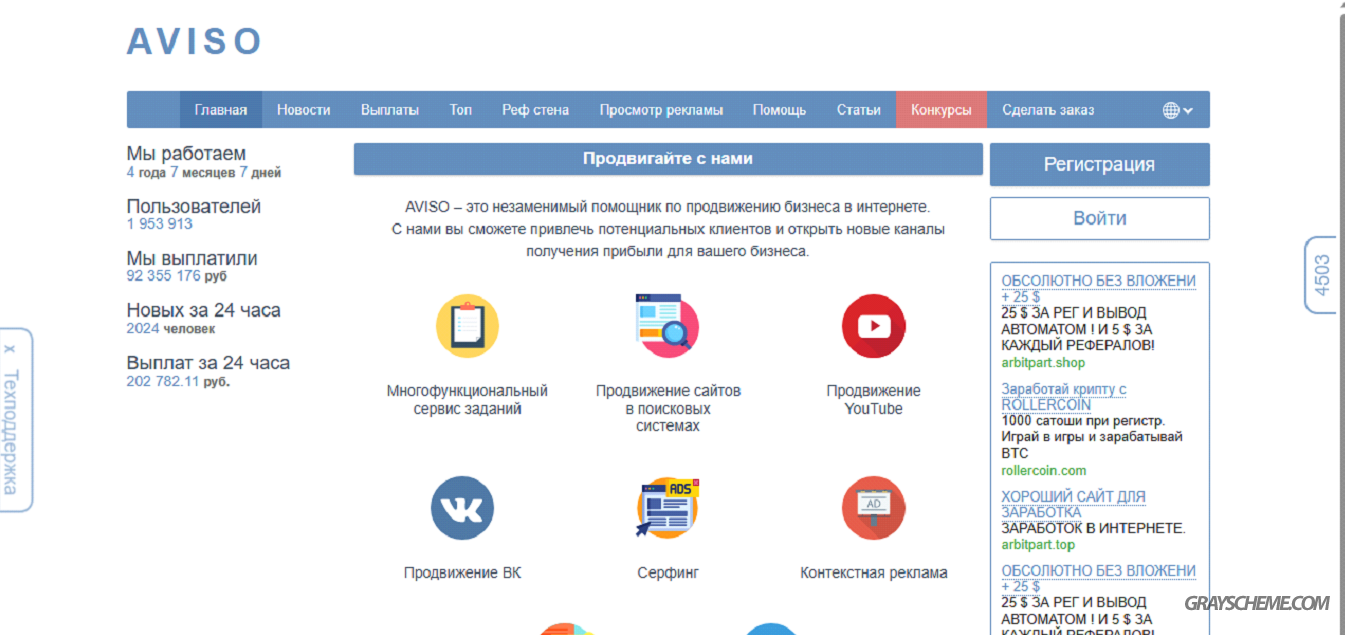The image size is (1345, 635).
Task: Click the arbitpart.top ad address
Action: 1039,545
